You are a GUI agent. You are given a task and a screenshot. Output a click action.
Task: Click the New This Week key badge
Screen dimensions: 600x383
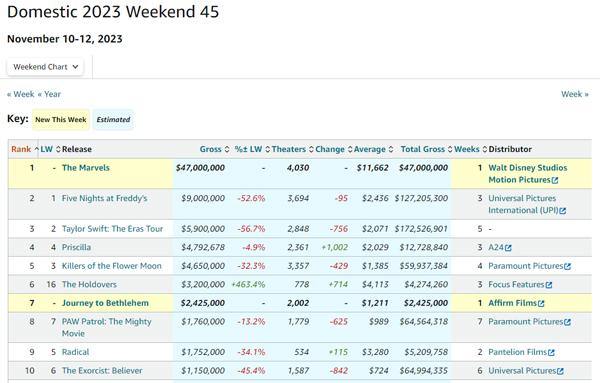point(60,120)
